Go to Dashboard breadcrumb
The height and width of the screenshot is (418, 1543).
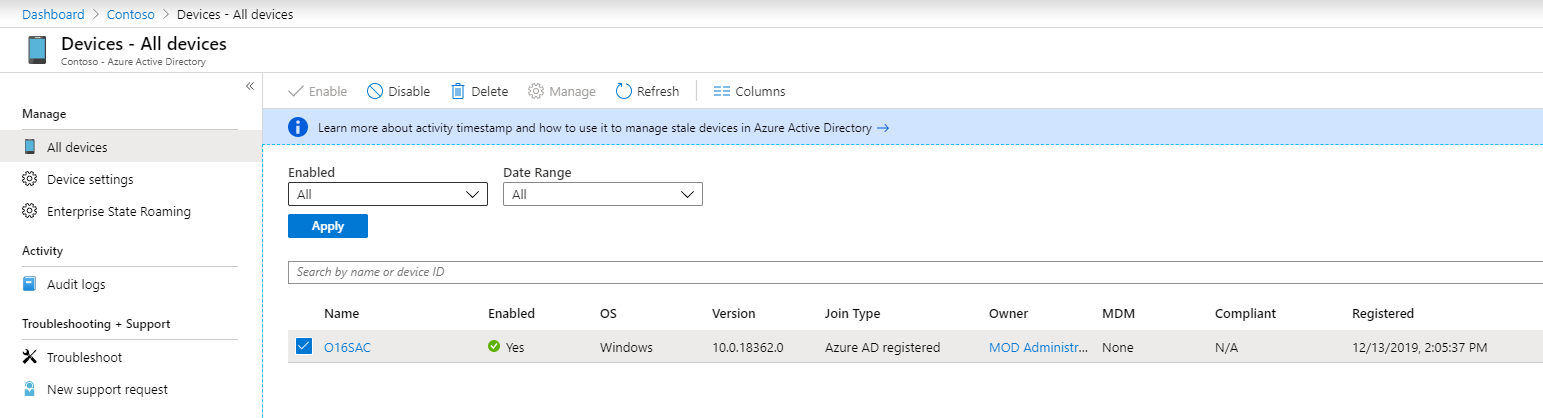(x=53, y=14)
